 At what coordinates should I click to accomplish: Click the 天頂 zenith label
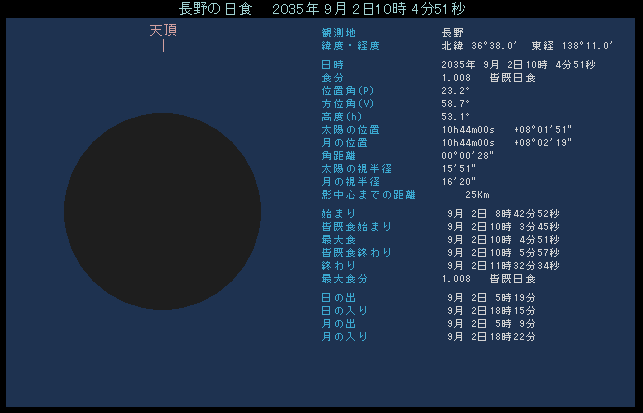163,30
